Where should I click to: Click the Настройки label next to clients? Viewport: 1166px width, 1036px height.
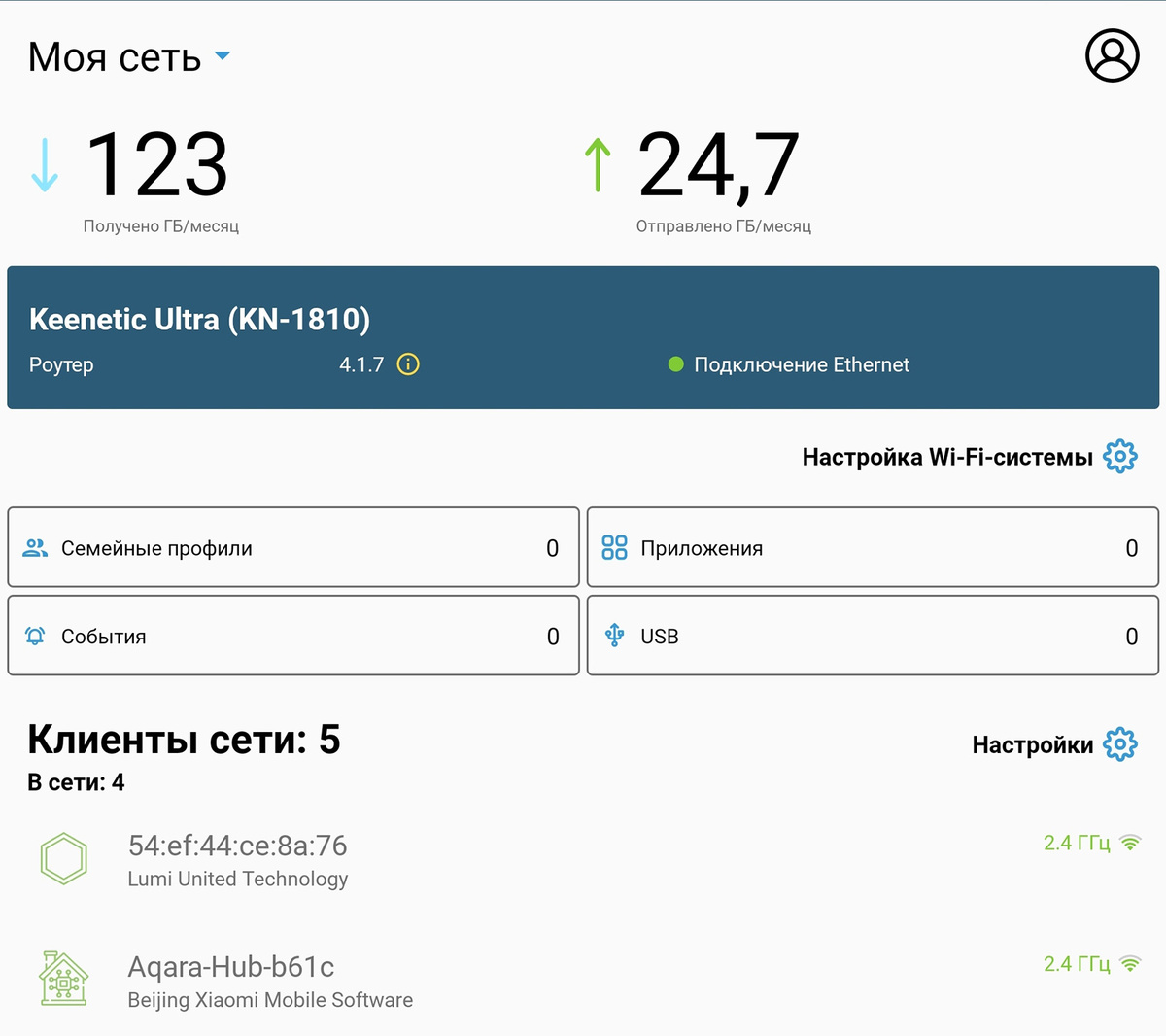coord(1033,745)
